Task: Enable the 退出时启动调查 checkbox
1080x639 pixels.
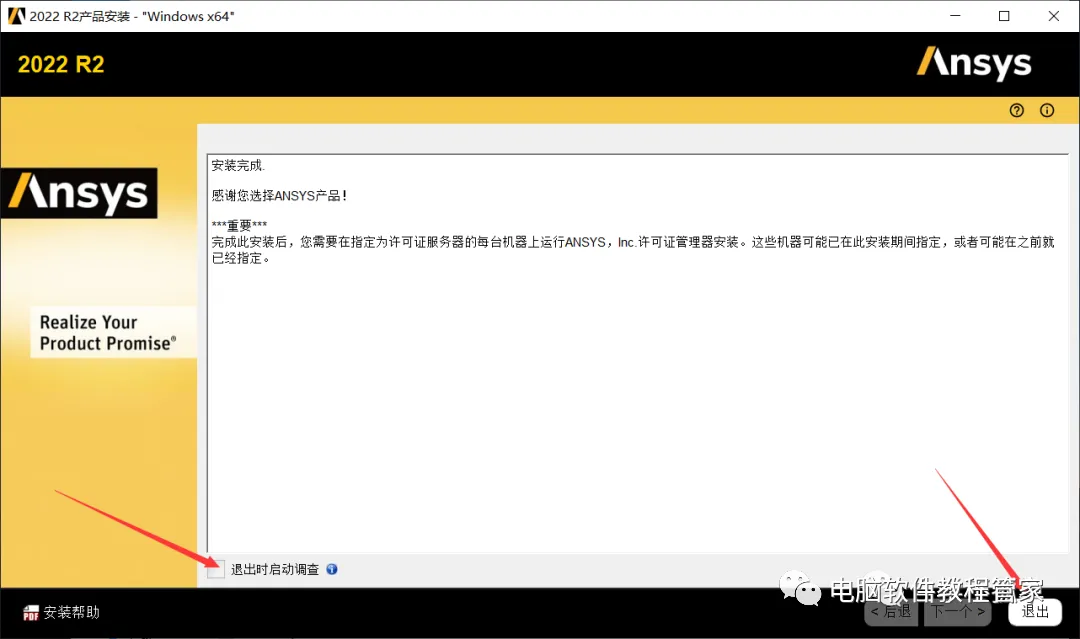Action: (216, 569)
